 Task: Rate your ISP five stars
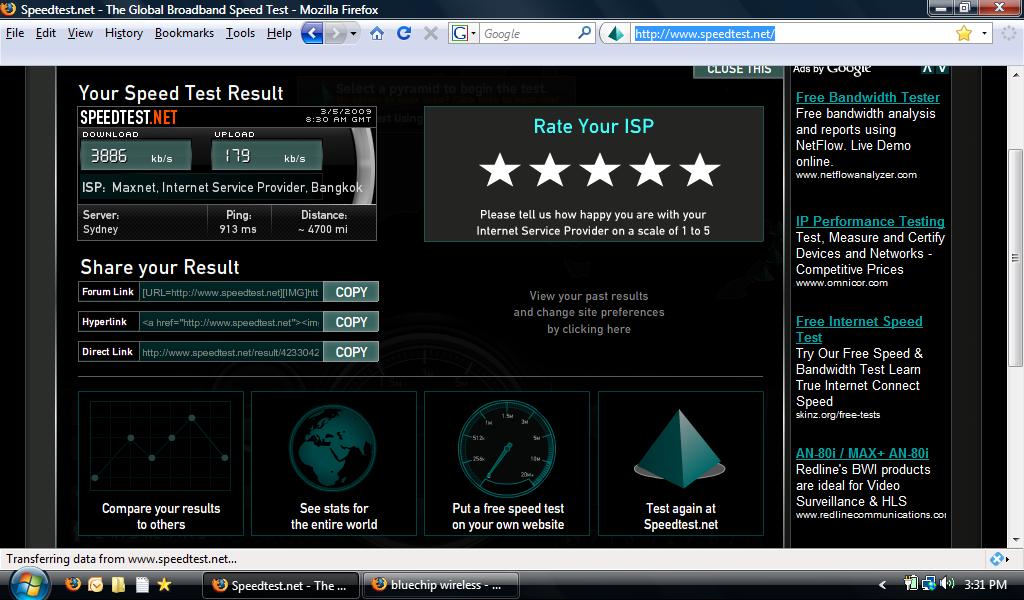[699, 170]
